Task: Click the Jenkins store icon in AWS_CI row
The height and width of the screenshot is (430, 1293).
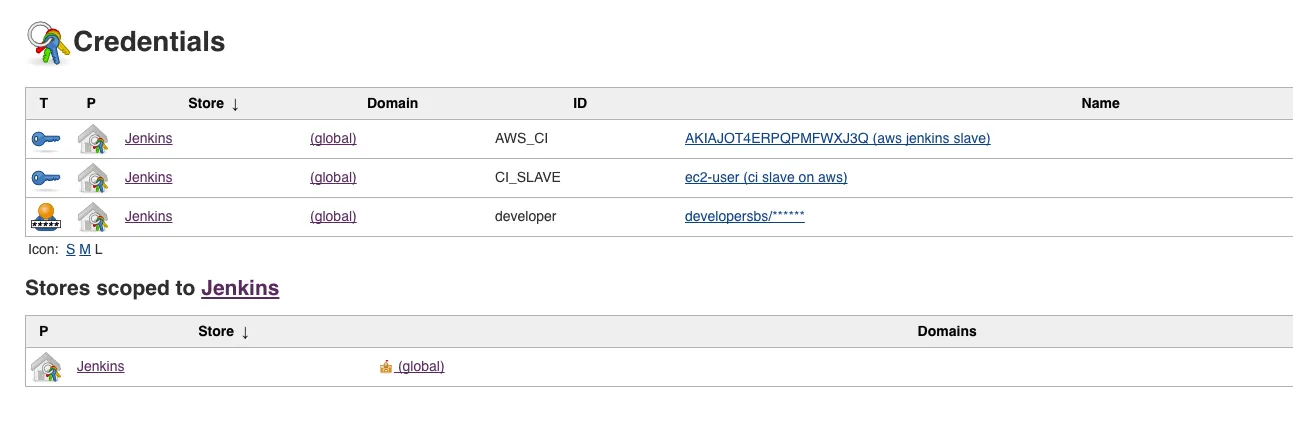Action: pos(92,139)
